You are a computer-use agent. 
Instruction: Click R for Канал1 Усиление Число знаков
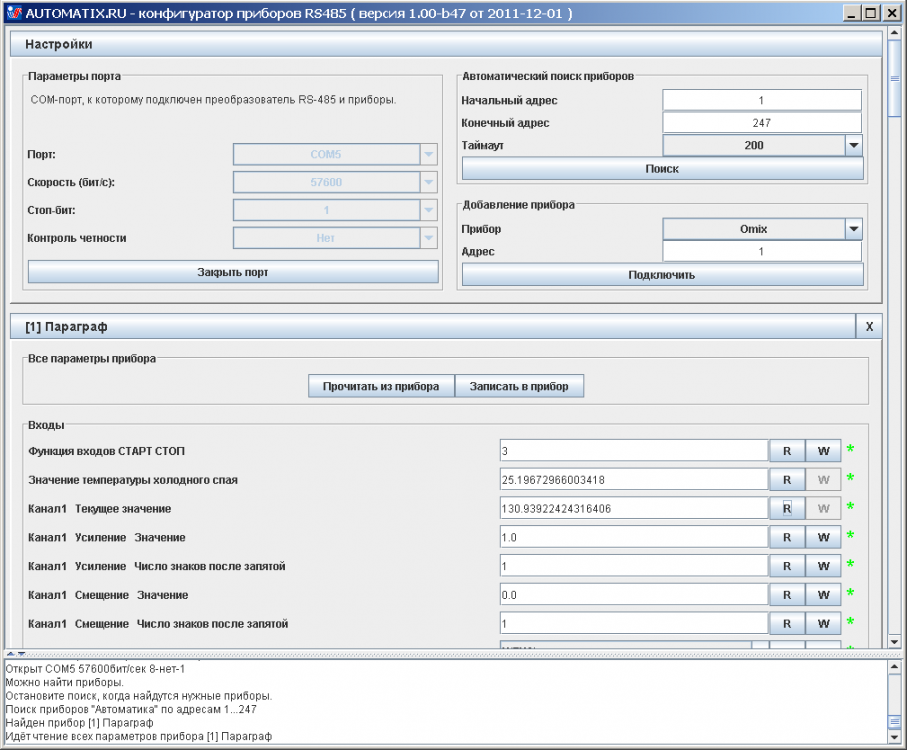(787, 566)
